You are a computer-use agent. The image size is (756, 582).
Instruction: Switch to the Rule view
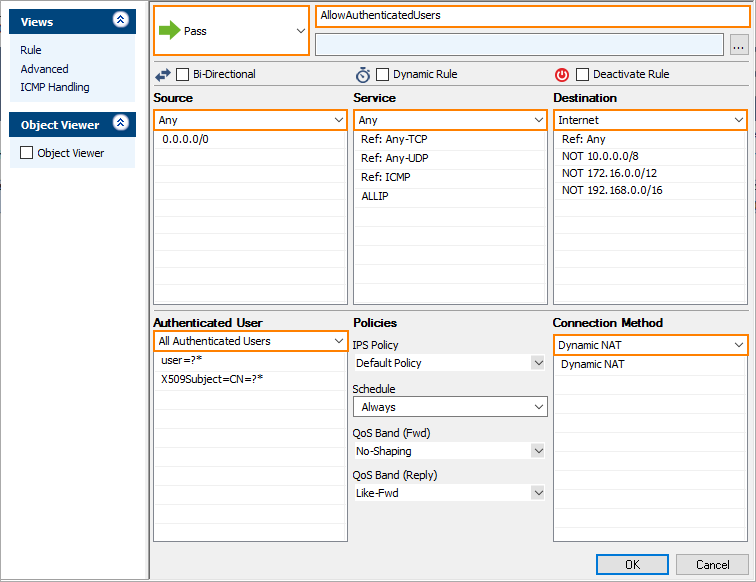[x=31, y=50]
